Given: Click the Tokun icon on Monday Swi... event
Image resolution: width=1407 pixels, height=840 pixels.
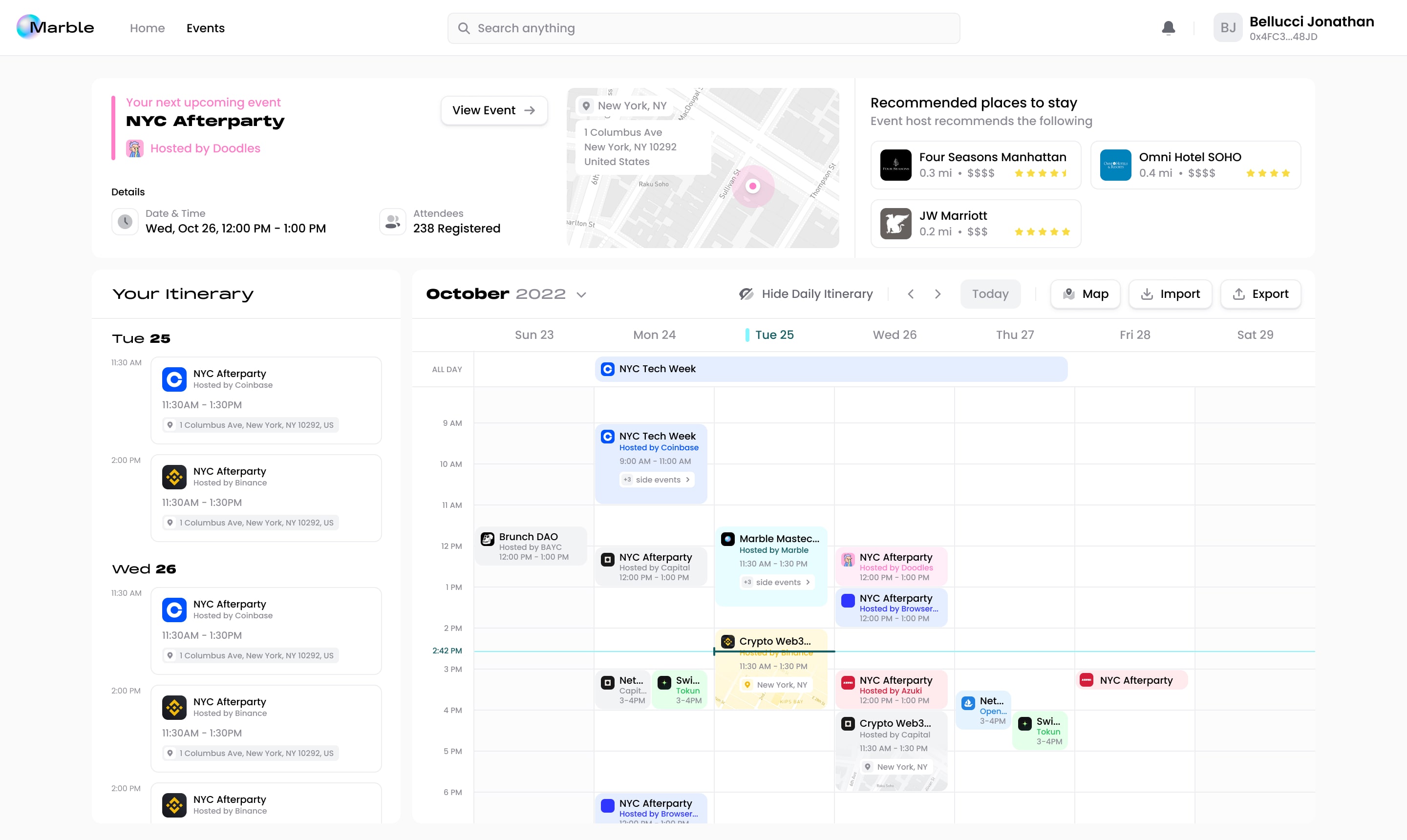Looking at the screenshot, I should [x=664, y=683].
